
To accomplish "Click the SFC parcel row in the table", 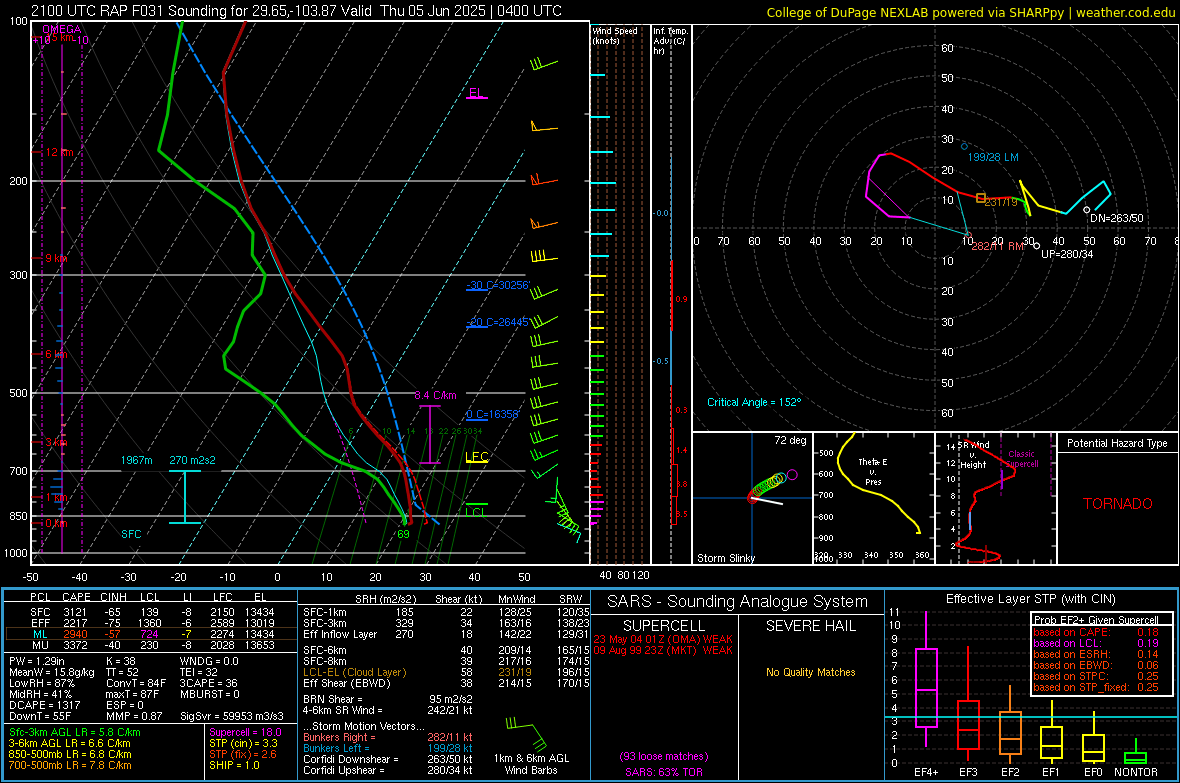I will [x=151, y=612].
